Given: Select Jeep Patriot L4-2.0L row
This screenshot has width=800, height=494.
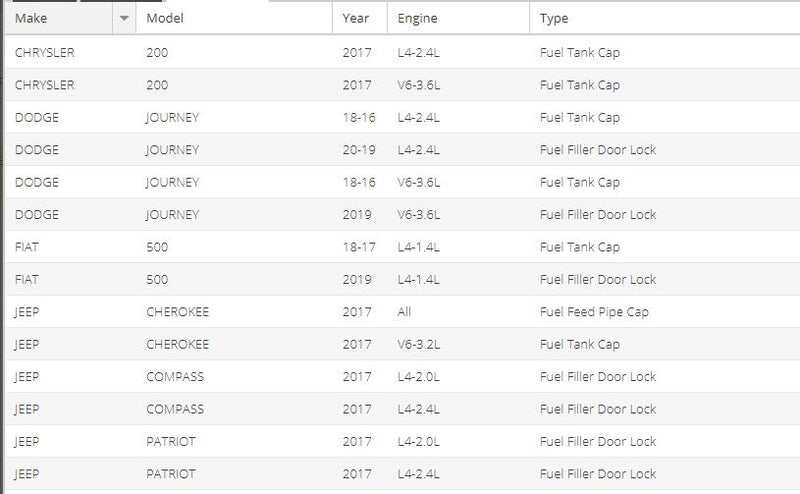Looking at the screenshot, I should [x=403, y=441].
